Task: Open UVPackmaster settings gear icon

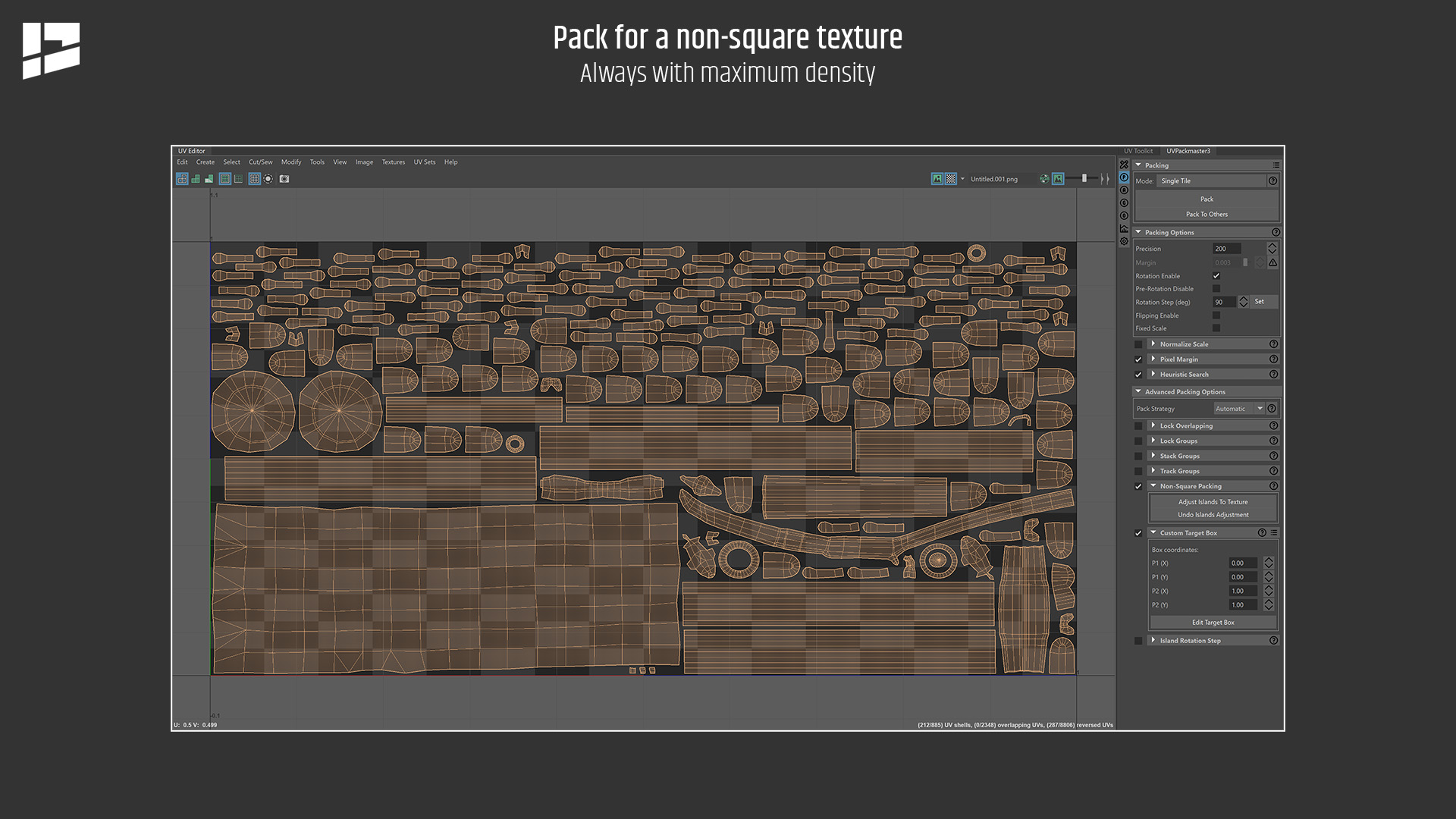Action: [1125, 241]
